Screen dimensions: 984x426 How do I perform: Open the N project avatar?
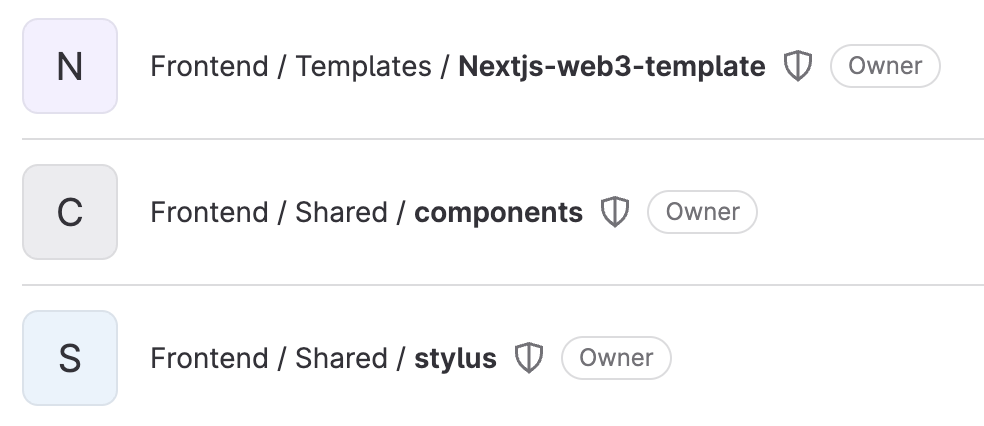70,66
